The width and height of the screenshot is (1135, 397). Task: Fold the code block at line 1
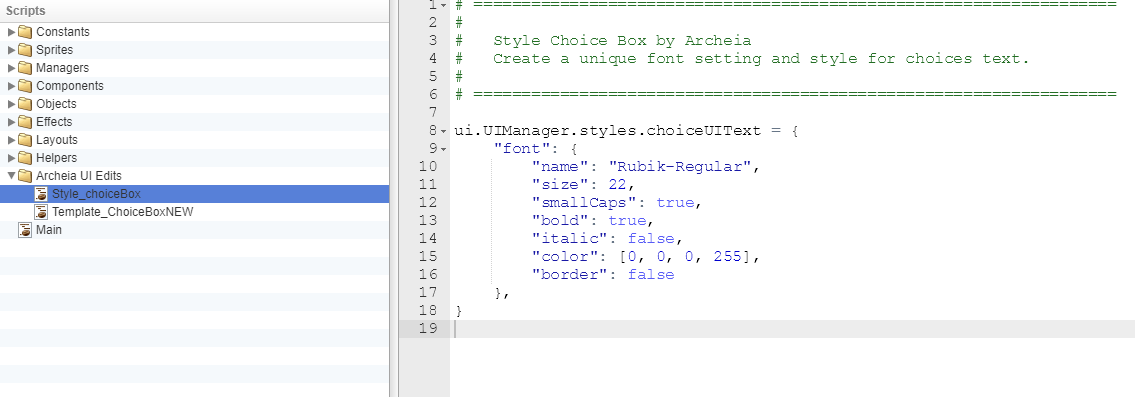click(443, 5)
